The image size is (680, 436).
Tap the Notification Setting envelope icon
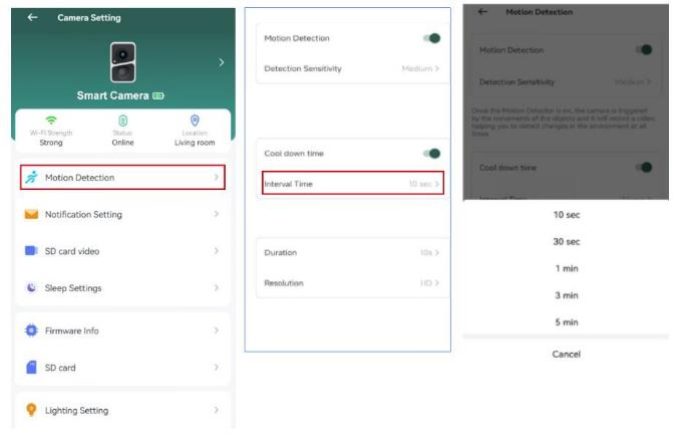tap(31, 215)
